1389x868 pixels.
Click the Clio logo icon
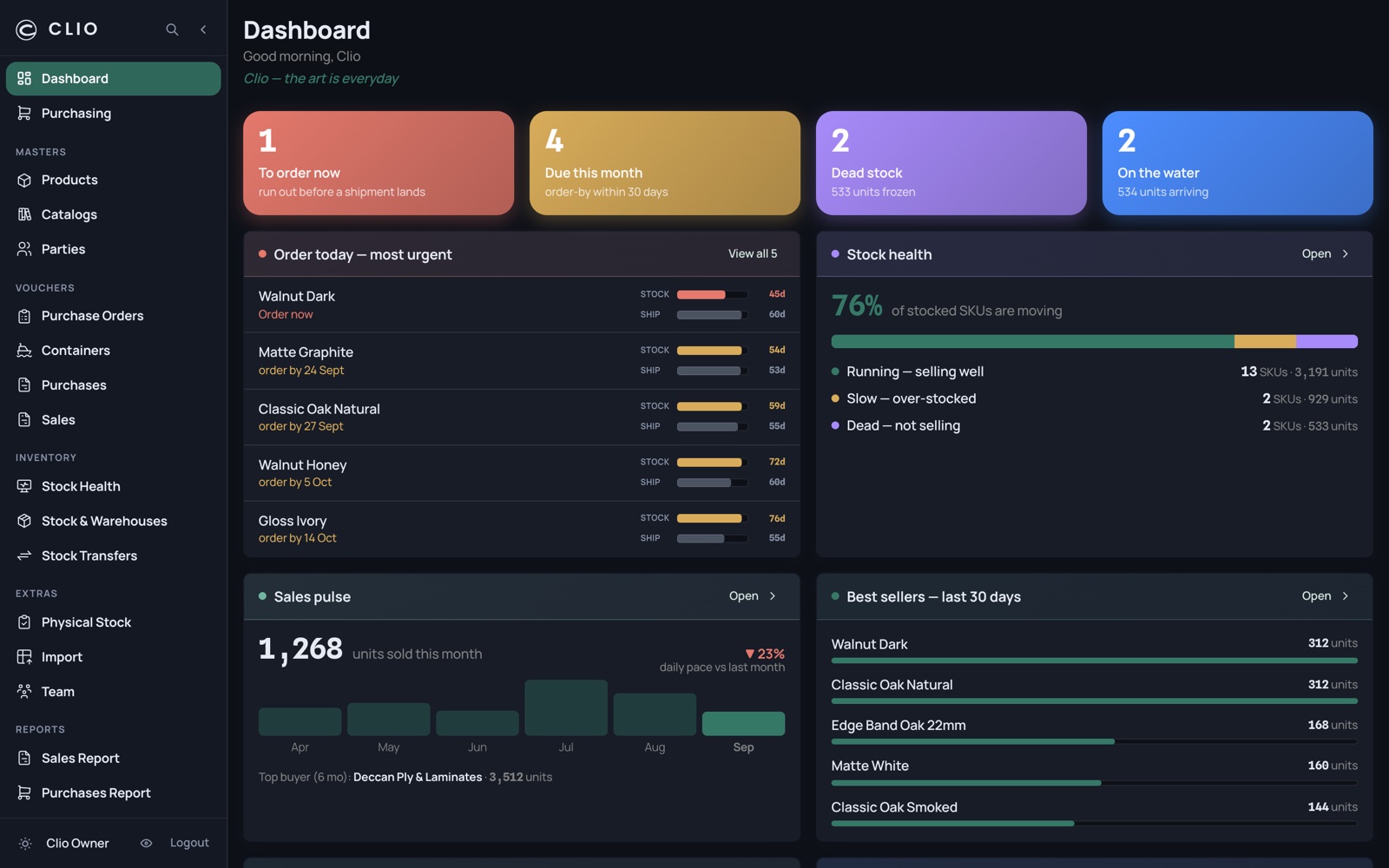pos(26,30)
